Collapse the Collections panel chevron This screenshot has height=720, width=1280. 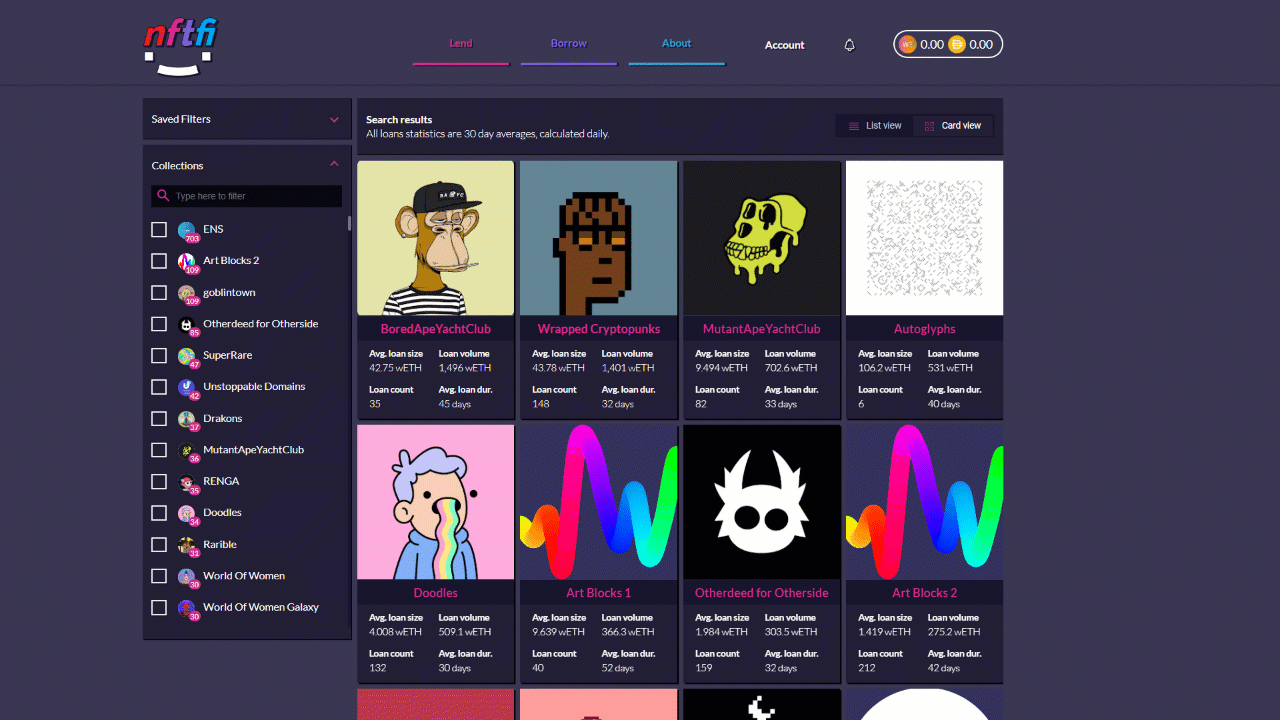tap(334, 164)
